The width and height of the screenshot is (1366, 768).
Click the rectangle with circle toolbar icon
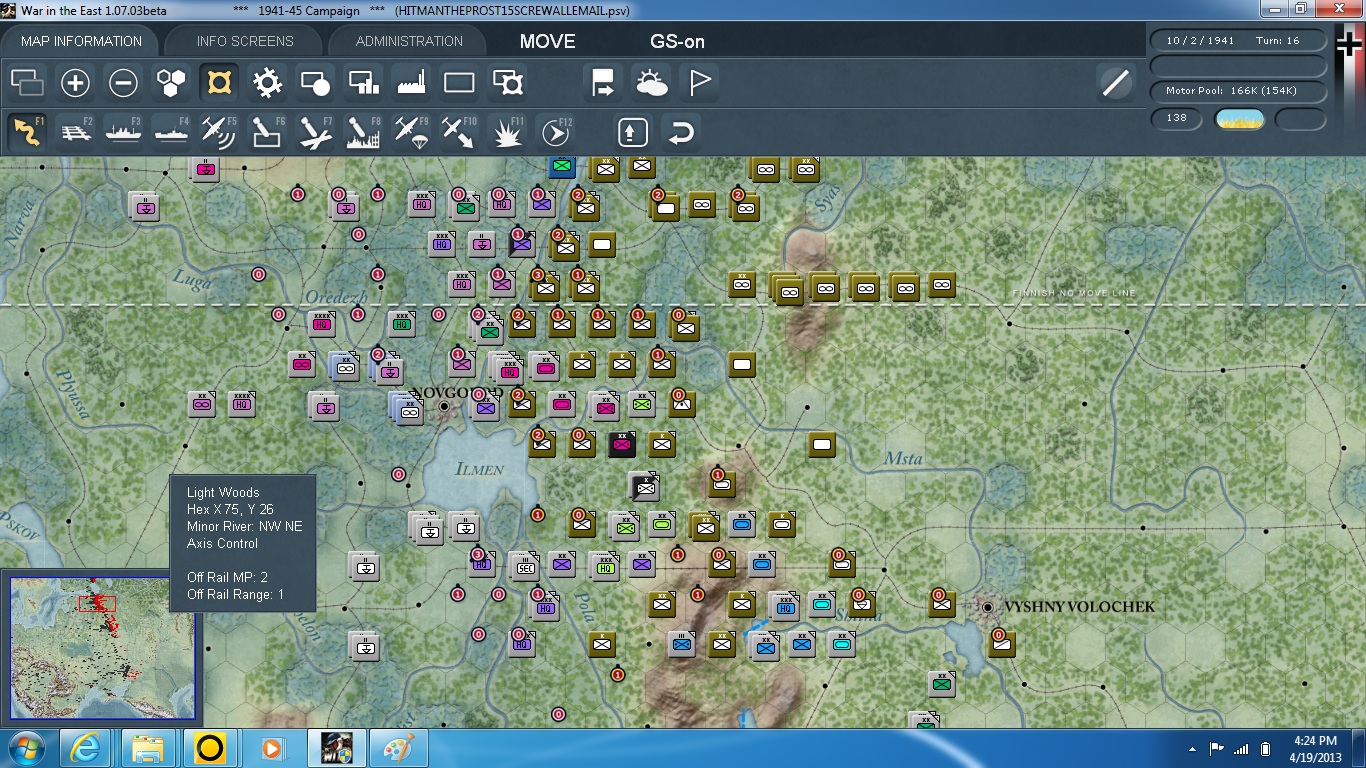click(315, 83)
